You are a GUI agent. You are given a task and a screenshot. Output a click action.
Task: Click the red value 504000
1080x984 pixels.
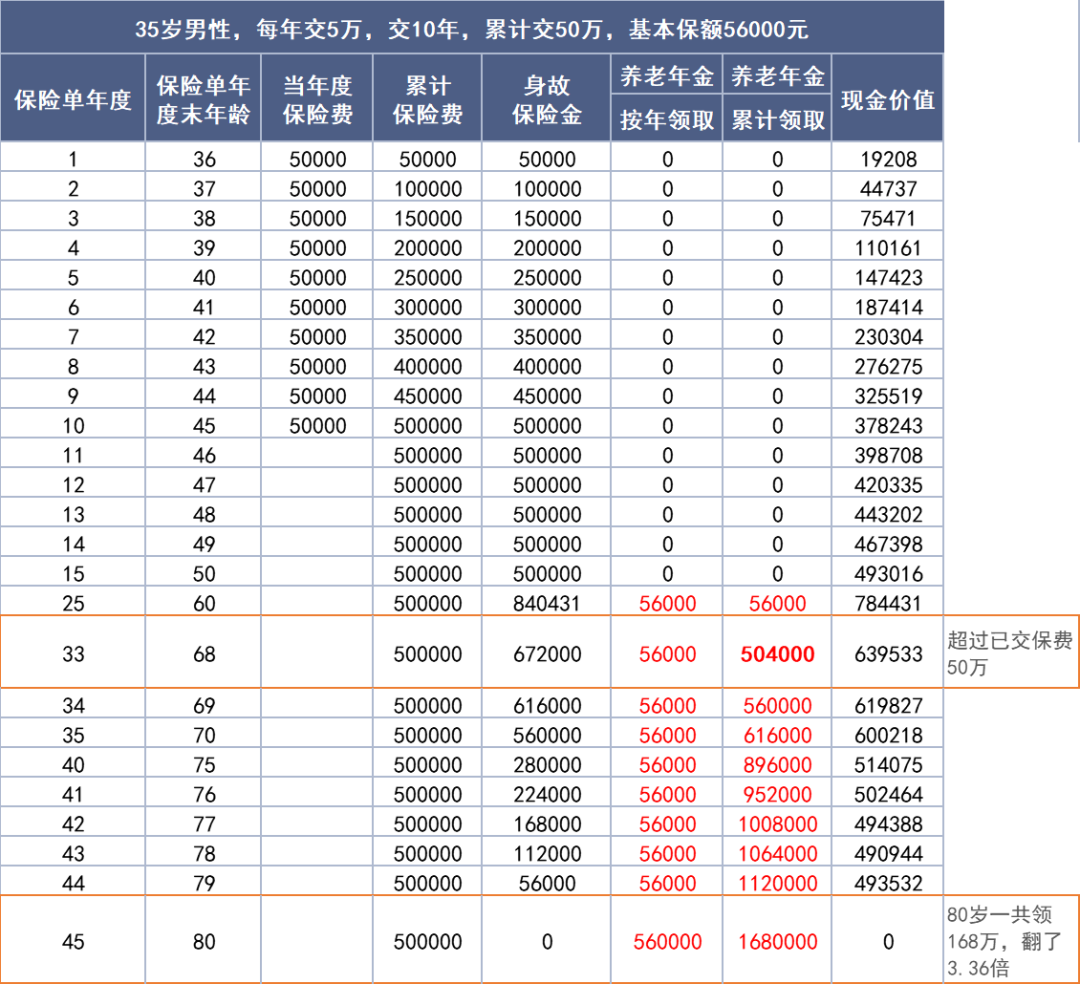[x=776, y=651]
